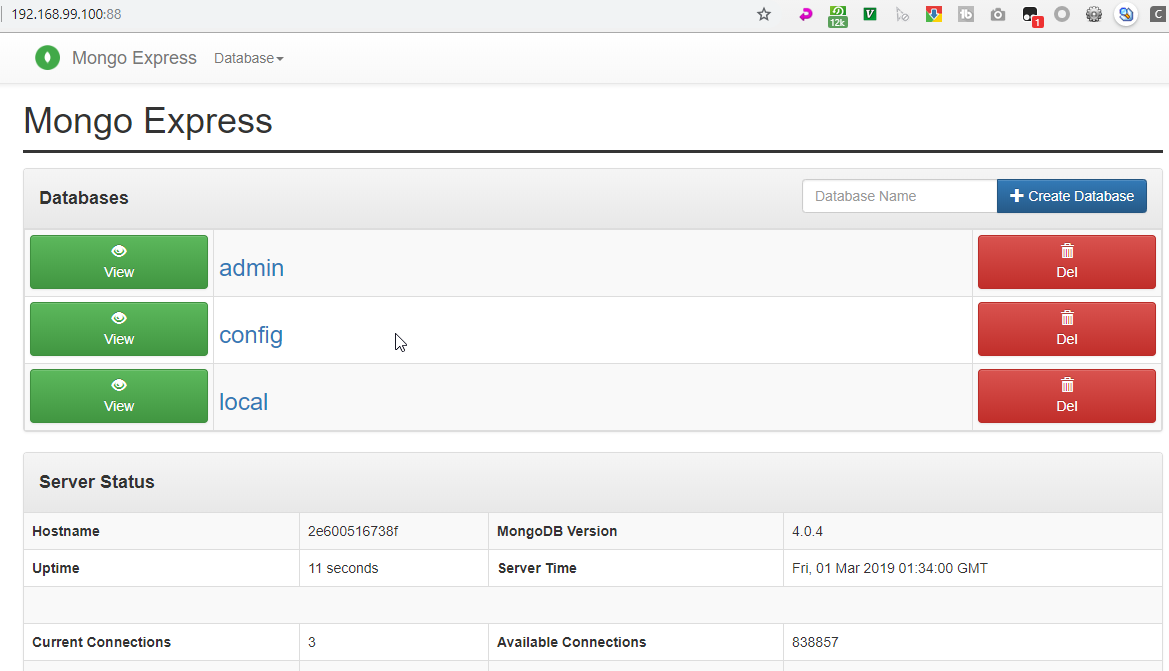Screen dimensions: 1169x671
Task: Expand the Database dropdown menu
Action: tap(248, 58)
